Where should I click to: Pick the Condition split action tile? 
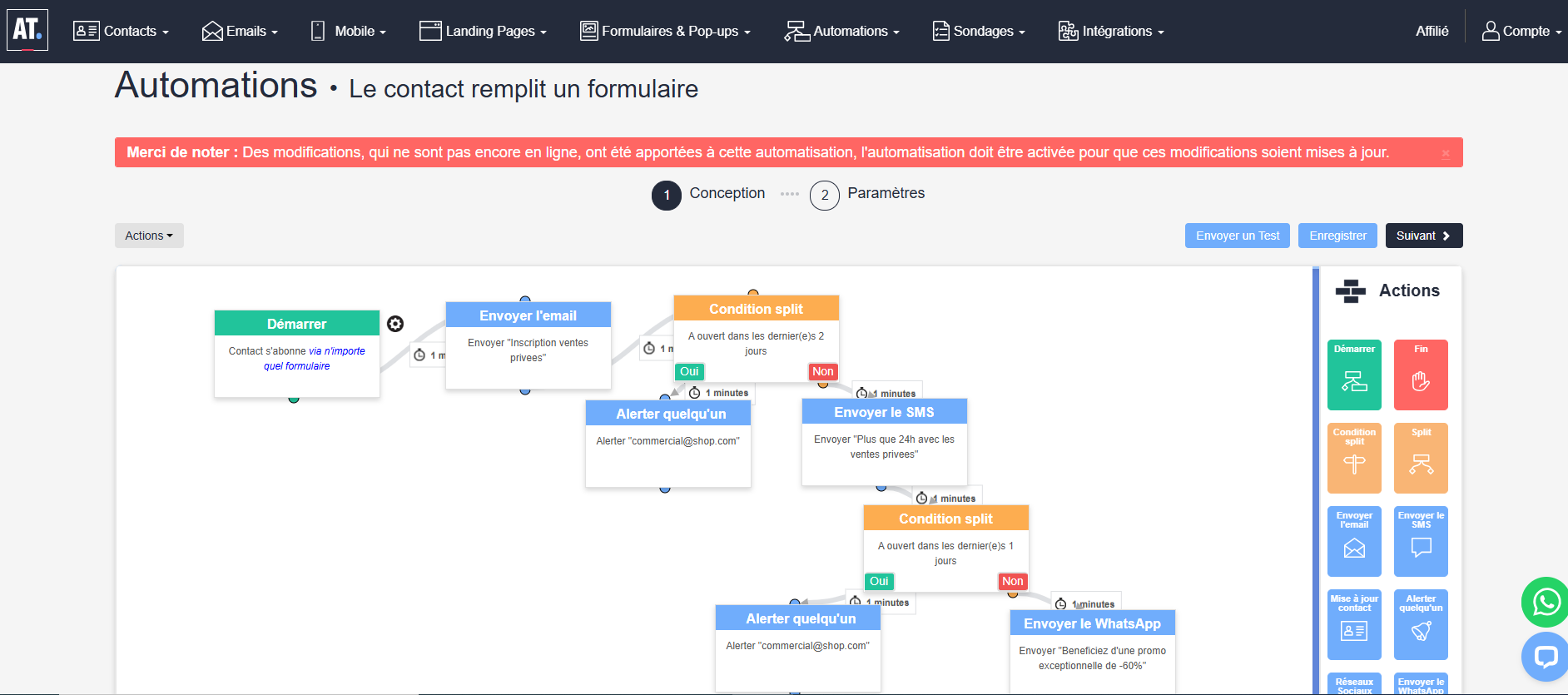point(1354,459)
